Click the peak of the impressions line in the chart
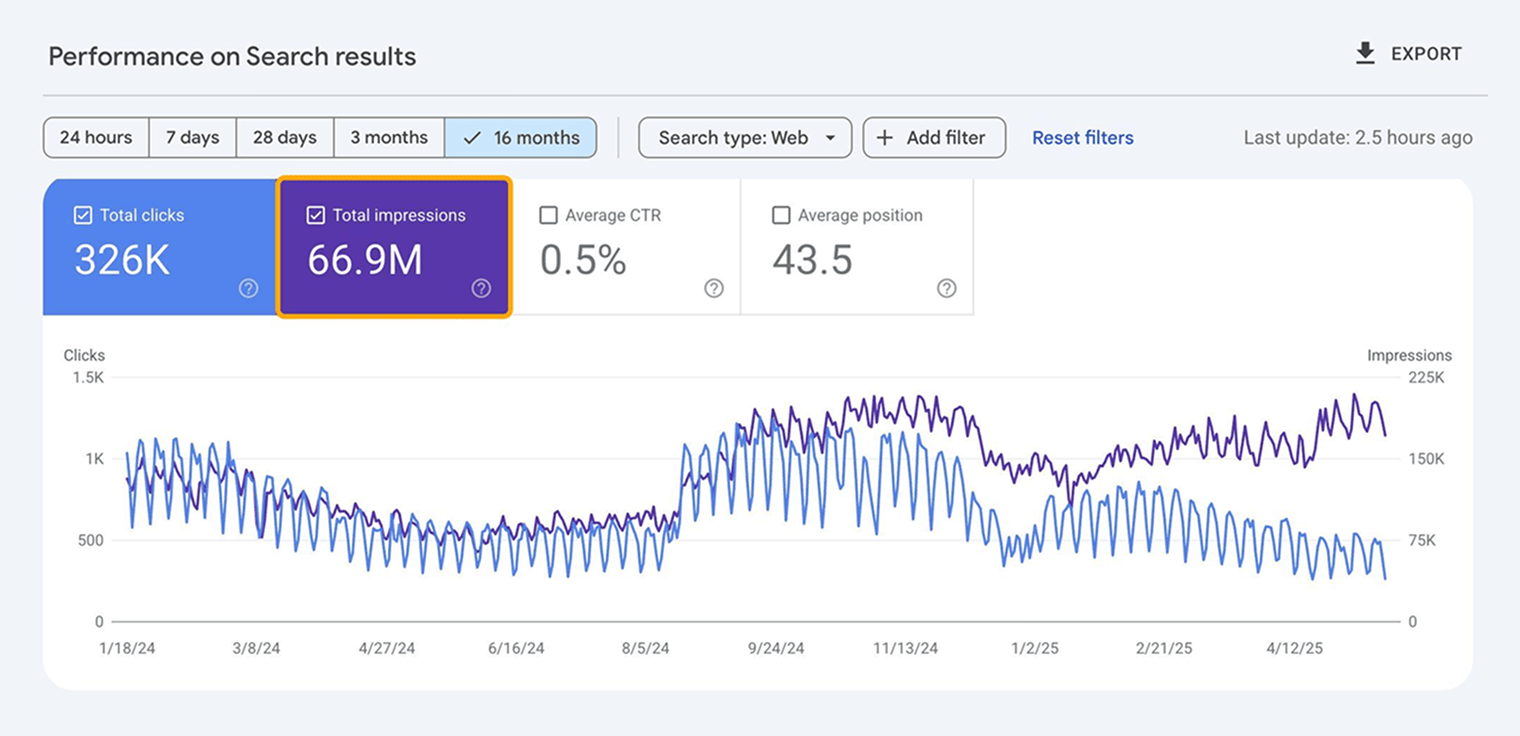Screen dimensions: 1520x736 click(1355, 395)
